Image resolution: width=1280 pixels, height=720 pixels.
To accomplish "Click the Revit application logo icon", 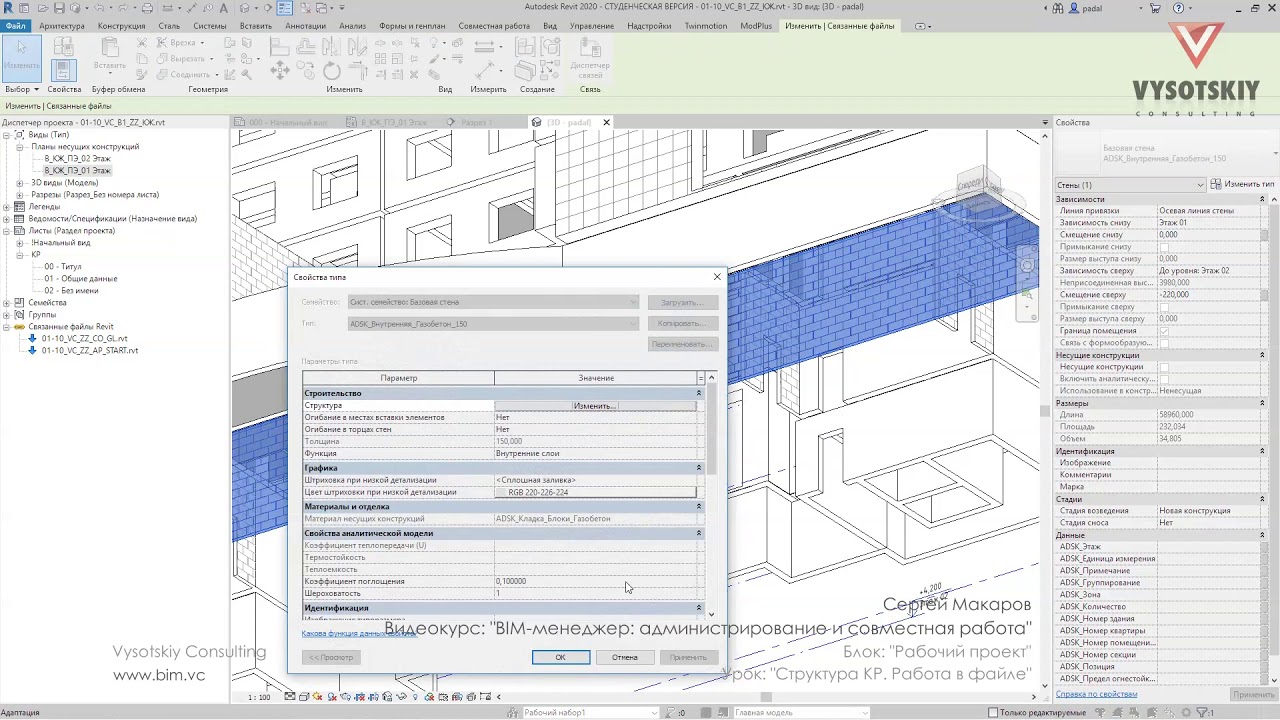I will [x=8, y=8].
